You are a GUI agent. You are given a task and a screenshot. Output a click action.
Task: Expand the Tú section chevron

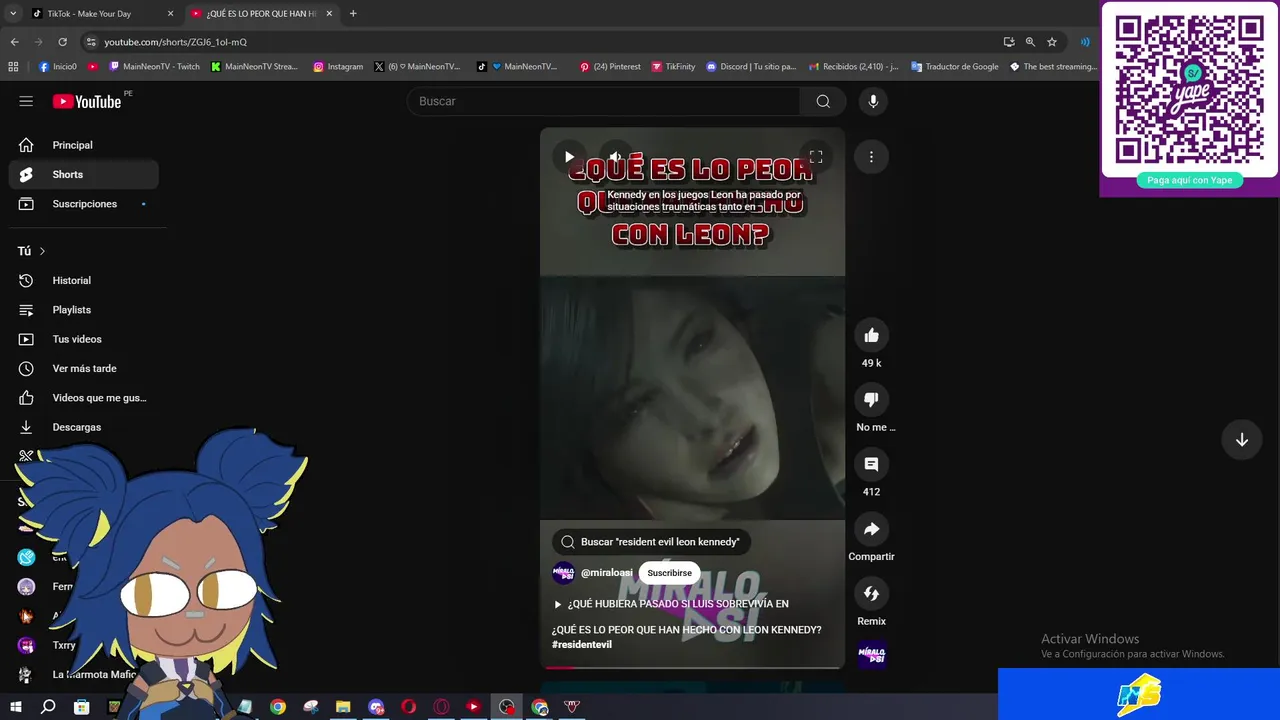tap(42, 251)
